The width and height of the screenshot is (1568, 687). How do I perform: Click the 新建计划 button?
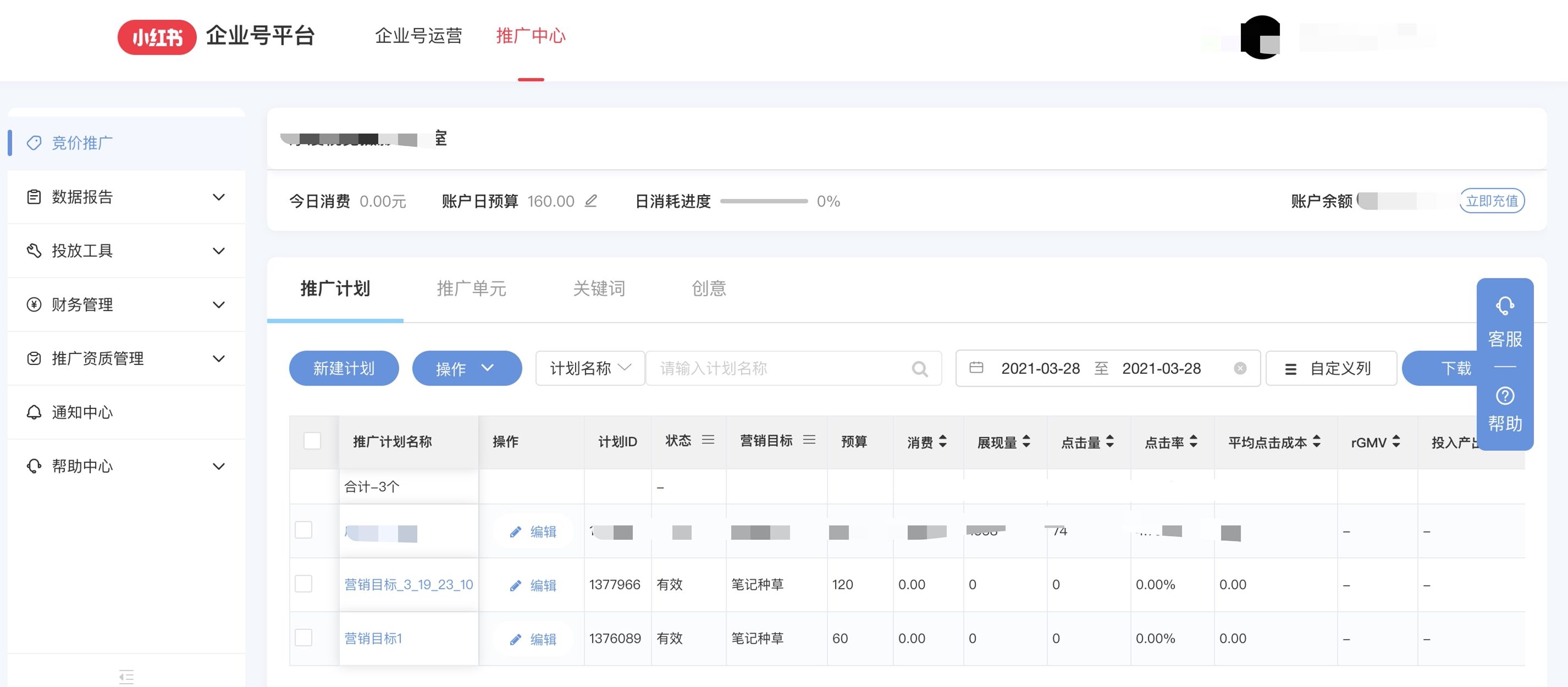tap(343, 368)
